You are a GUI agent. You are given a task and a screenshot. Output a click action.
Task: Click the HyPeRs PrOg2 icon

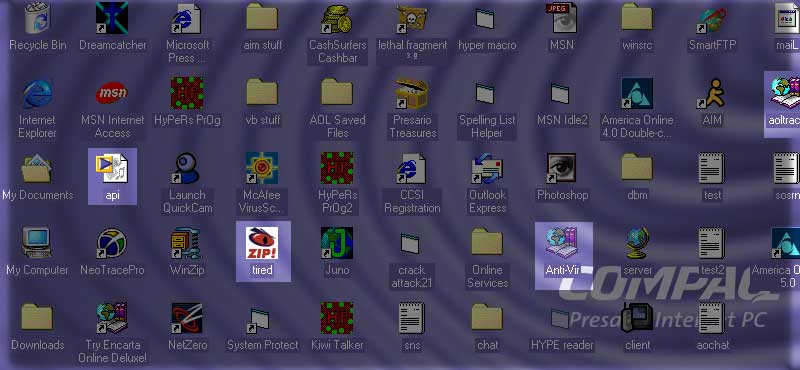tap(337, 168)
